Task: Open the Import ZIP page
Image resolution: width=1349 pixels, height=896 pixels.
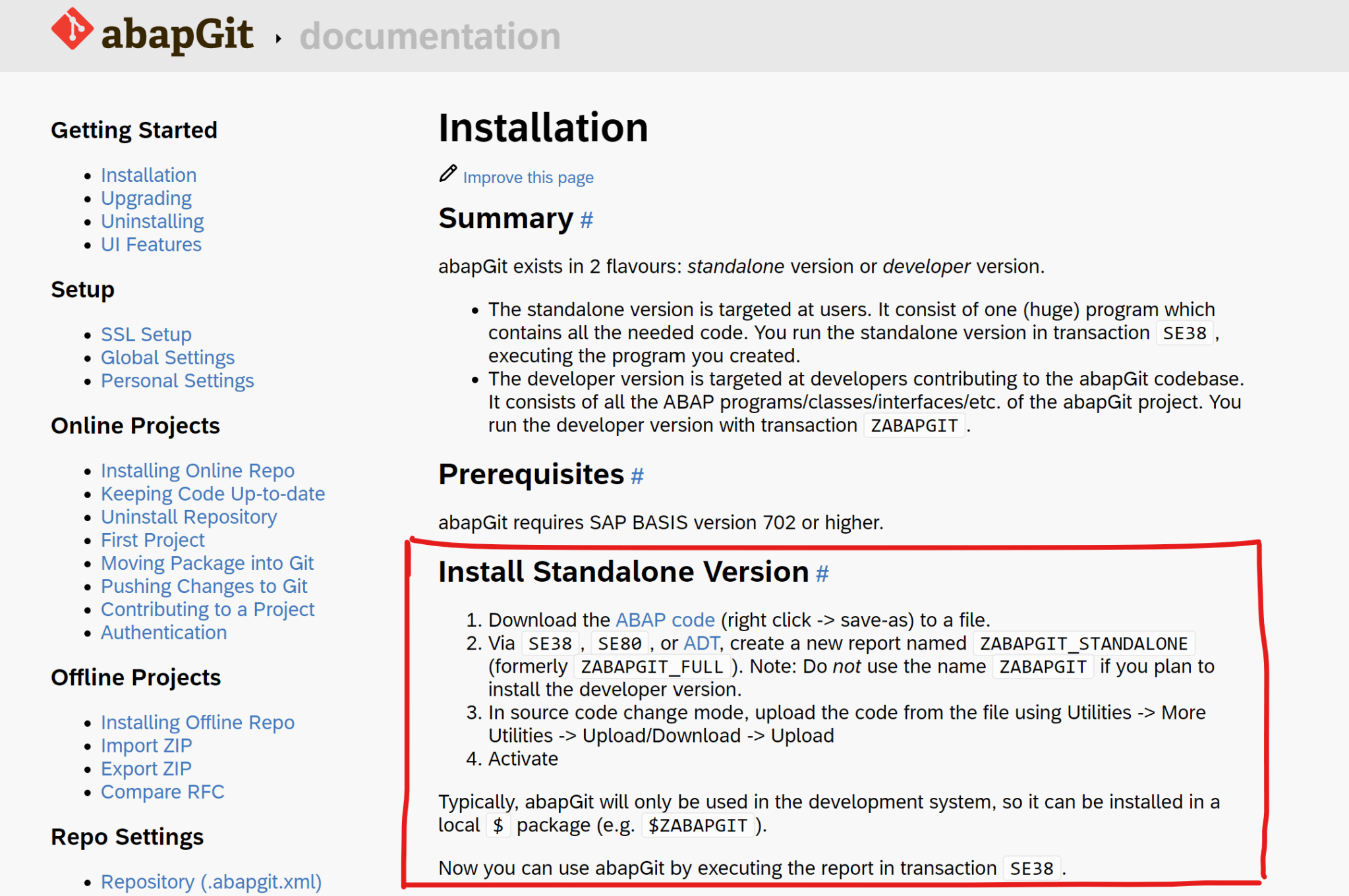Action: (x=146, y=745)
